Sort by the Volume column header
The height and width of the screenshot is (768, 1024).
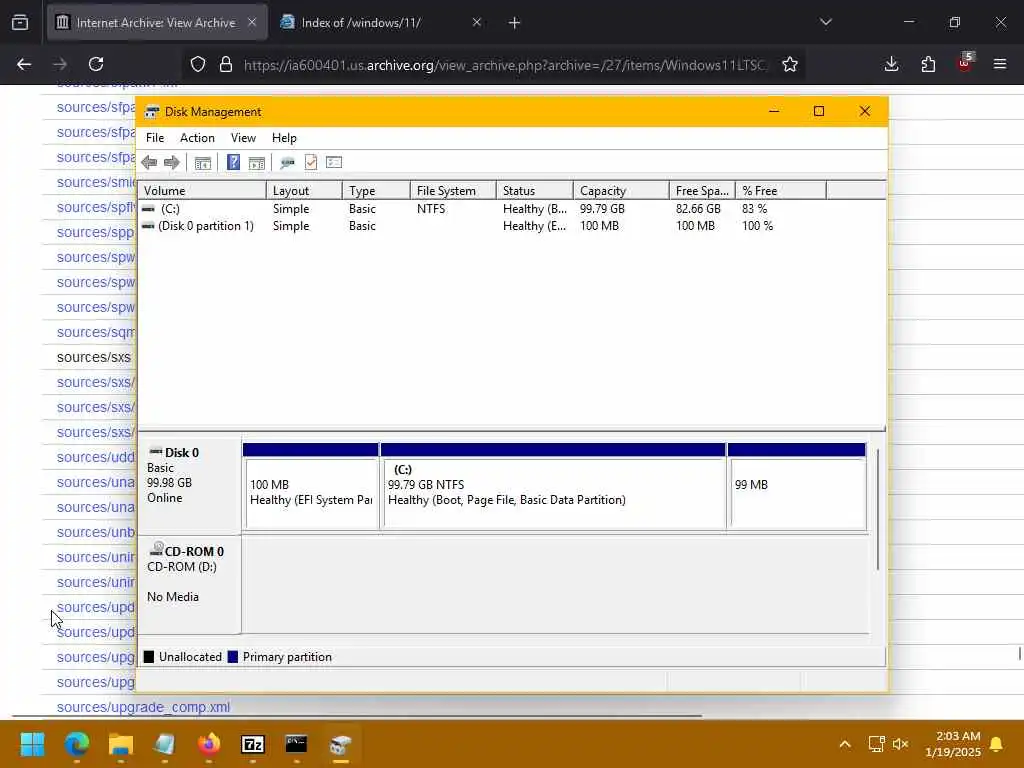click(x=202, y=191)
